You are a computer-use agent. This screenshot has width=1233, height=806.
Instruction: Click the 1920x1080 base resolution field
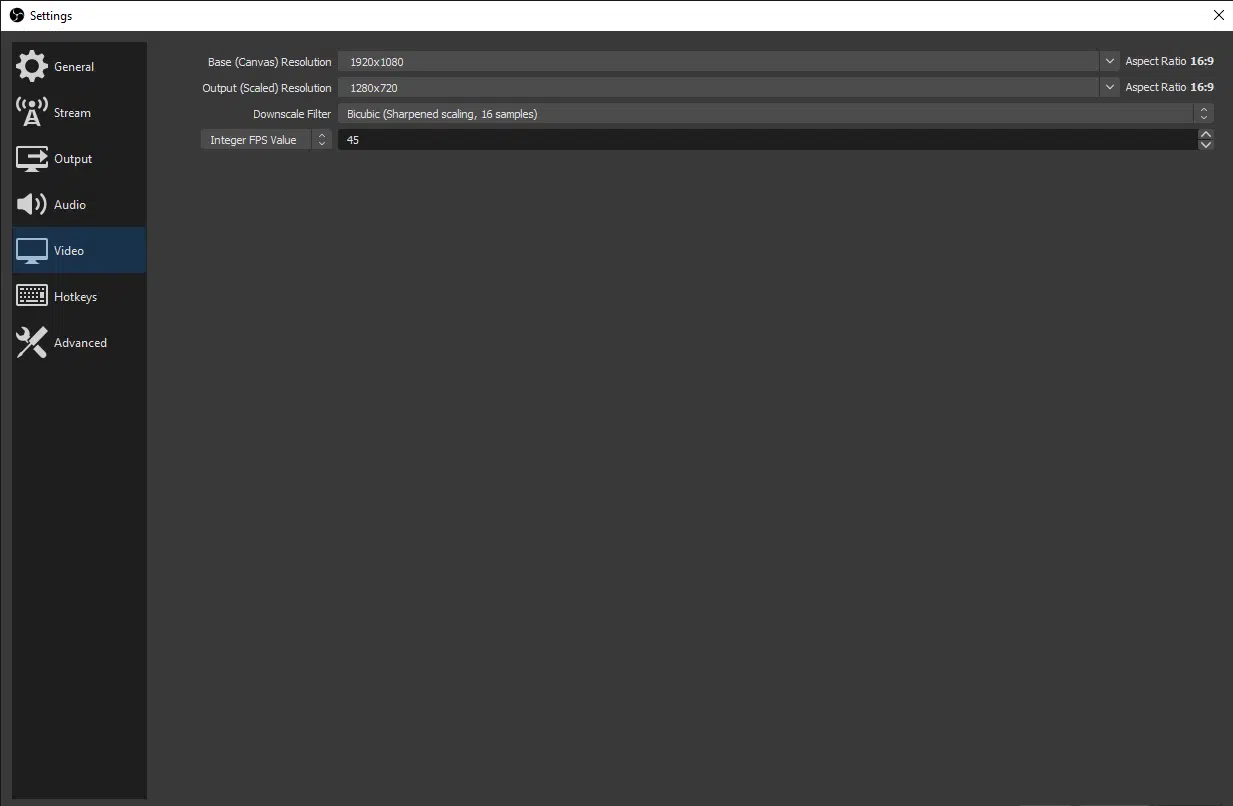click(x=718, y=62)
